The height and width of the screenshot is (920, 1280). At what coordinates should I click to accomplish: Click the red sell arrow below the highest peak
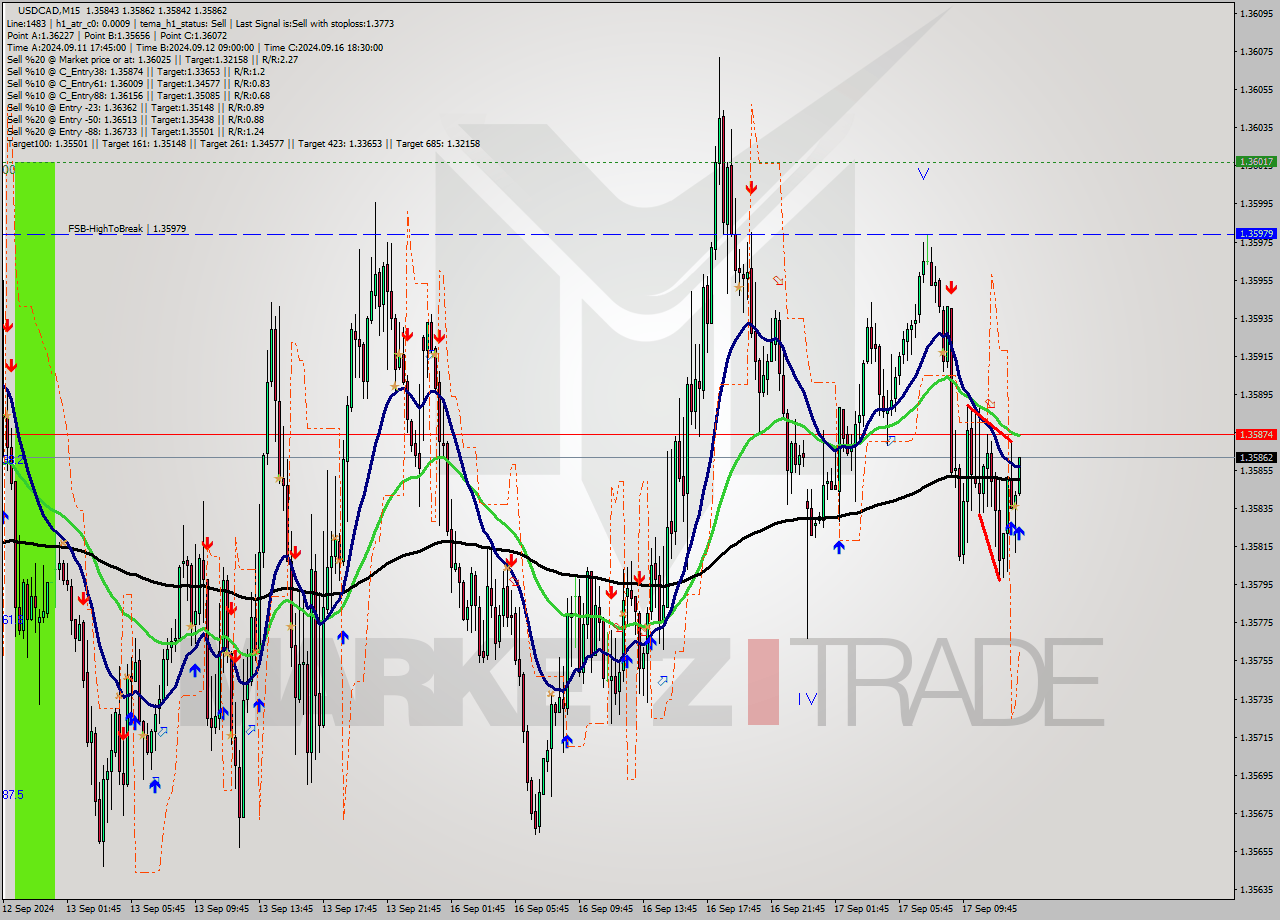pyautogui.click(x=751, y=187)
